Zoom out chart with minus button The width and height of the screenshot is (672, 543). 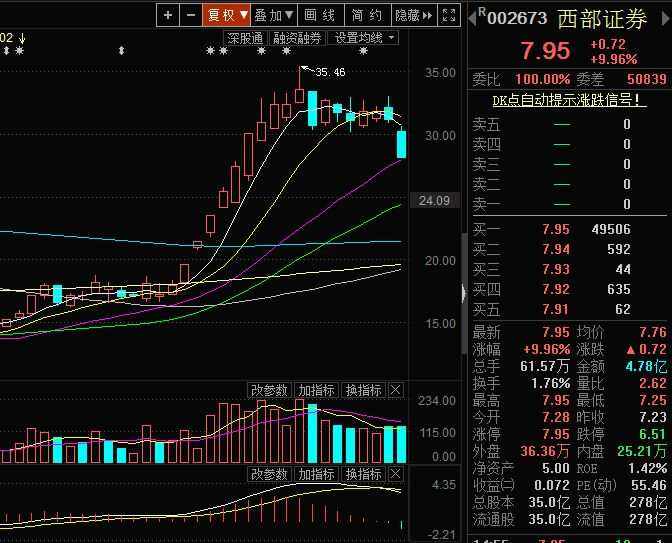[191, 15]
